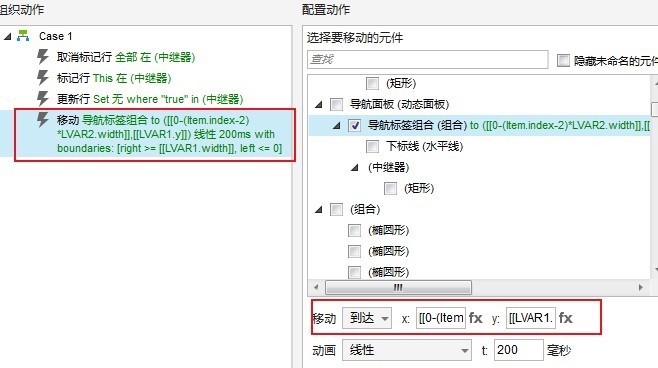Open fx editor for x value
This screenshot has height=368, width=658.
pos(475,318)
